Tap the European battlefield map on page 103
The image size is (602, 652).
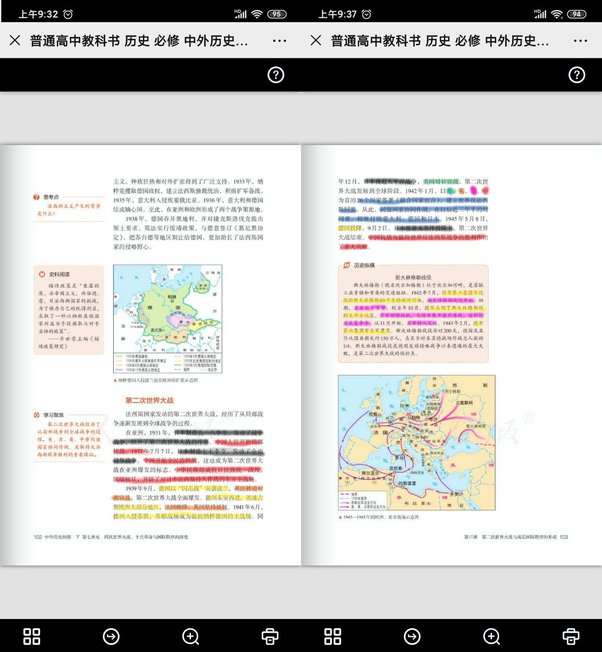pyautogui.click(x=417, y=442)
